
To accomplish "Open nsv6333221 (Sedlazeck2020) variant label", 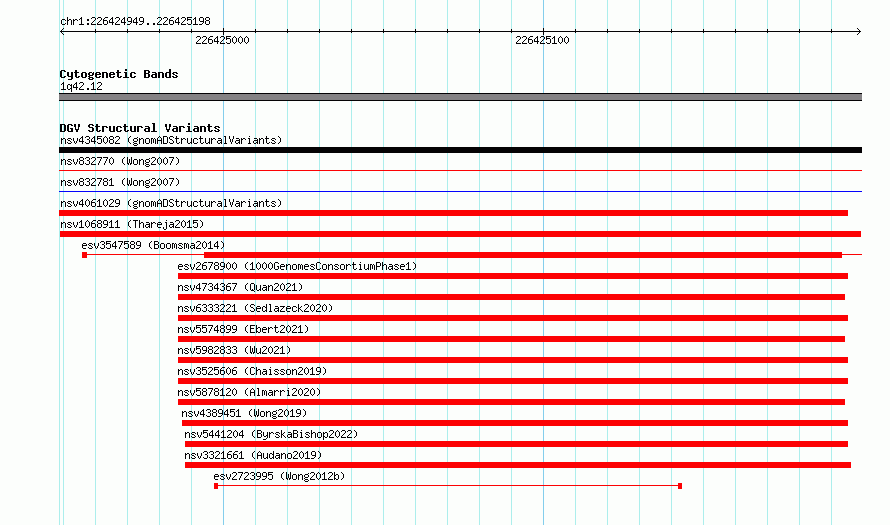I will coord(255,308).
